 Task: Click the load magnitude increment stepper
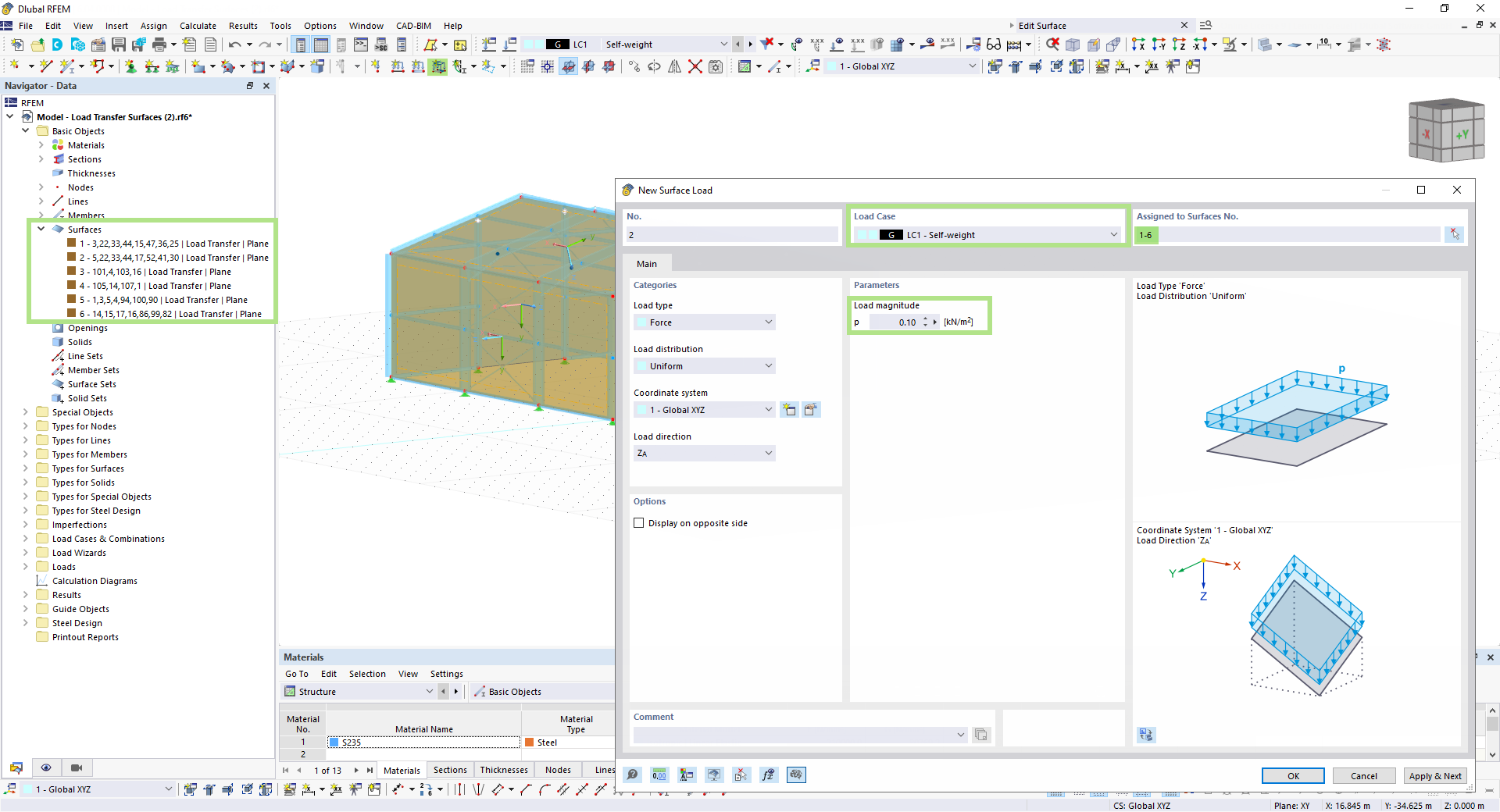pyautogui.click(x=926, y=319)
